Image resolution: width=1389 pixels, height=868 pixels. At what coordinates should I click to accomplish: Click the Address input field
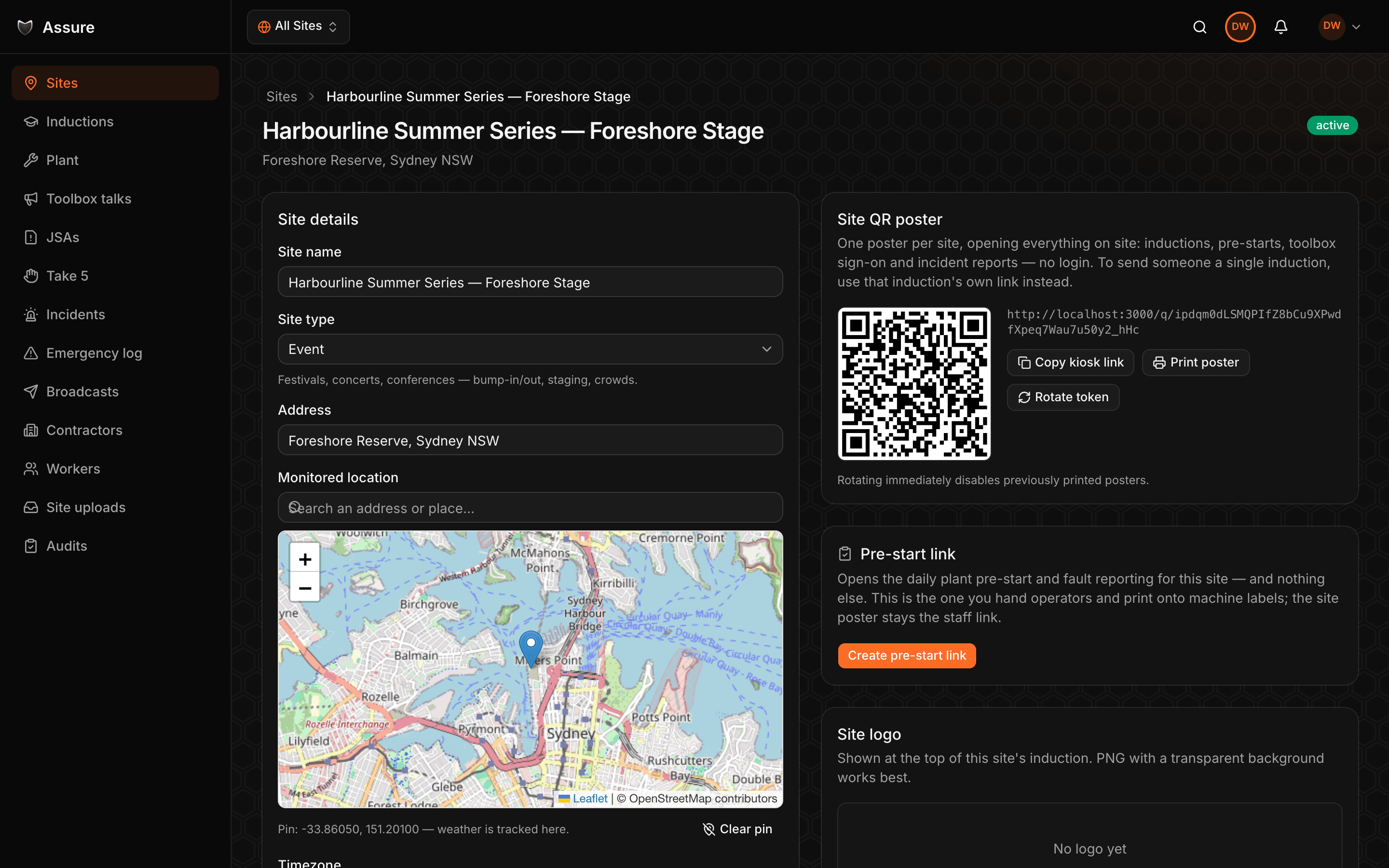point(530,440)
